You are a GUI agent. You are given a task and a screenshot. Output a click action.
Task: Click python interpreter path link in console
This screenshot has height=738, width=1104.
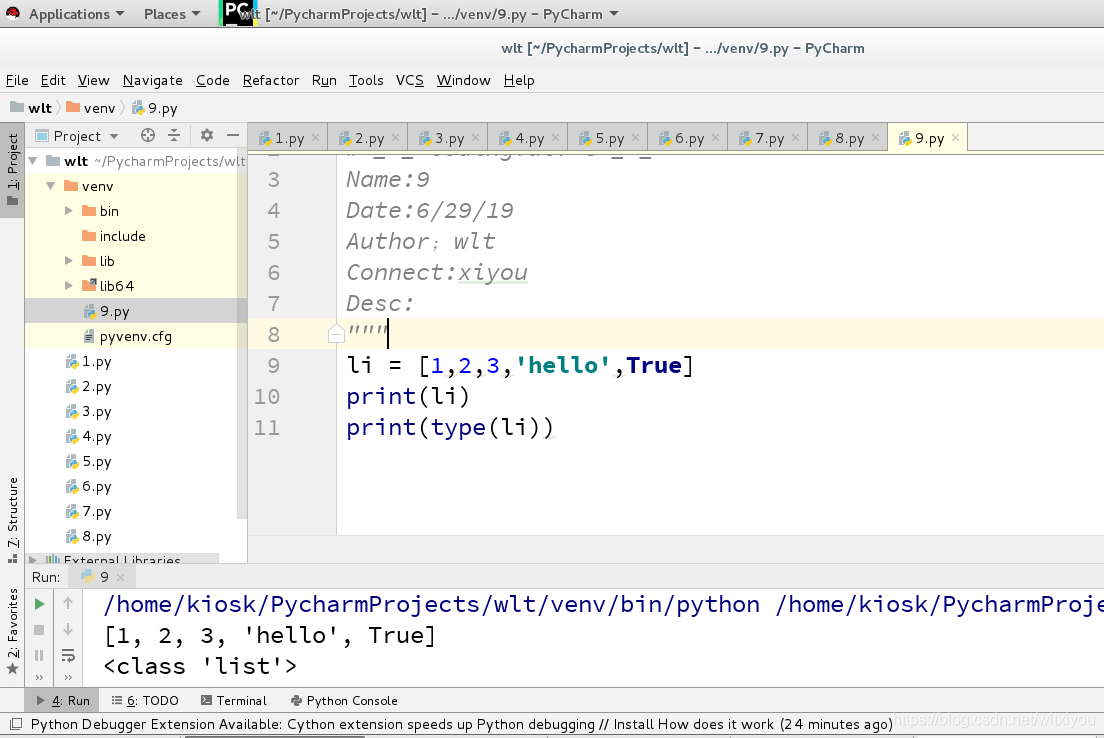tap(432, 604)
